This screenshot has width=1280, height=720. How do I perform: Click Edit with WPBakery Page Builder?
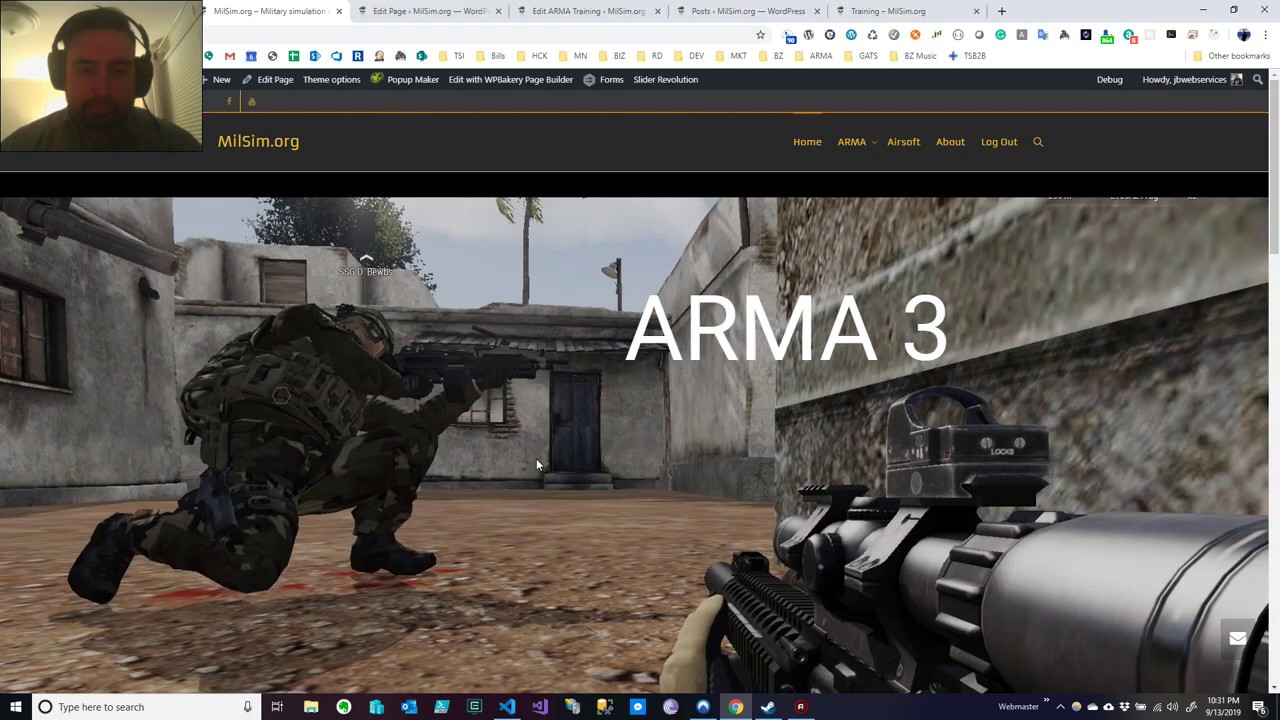click(x=511, y=80)
